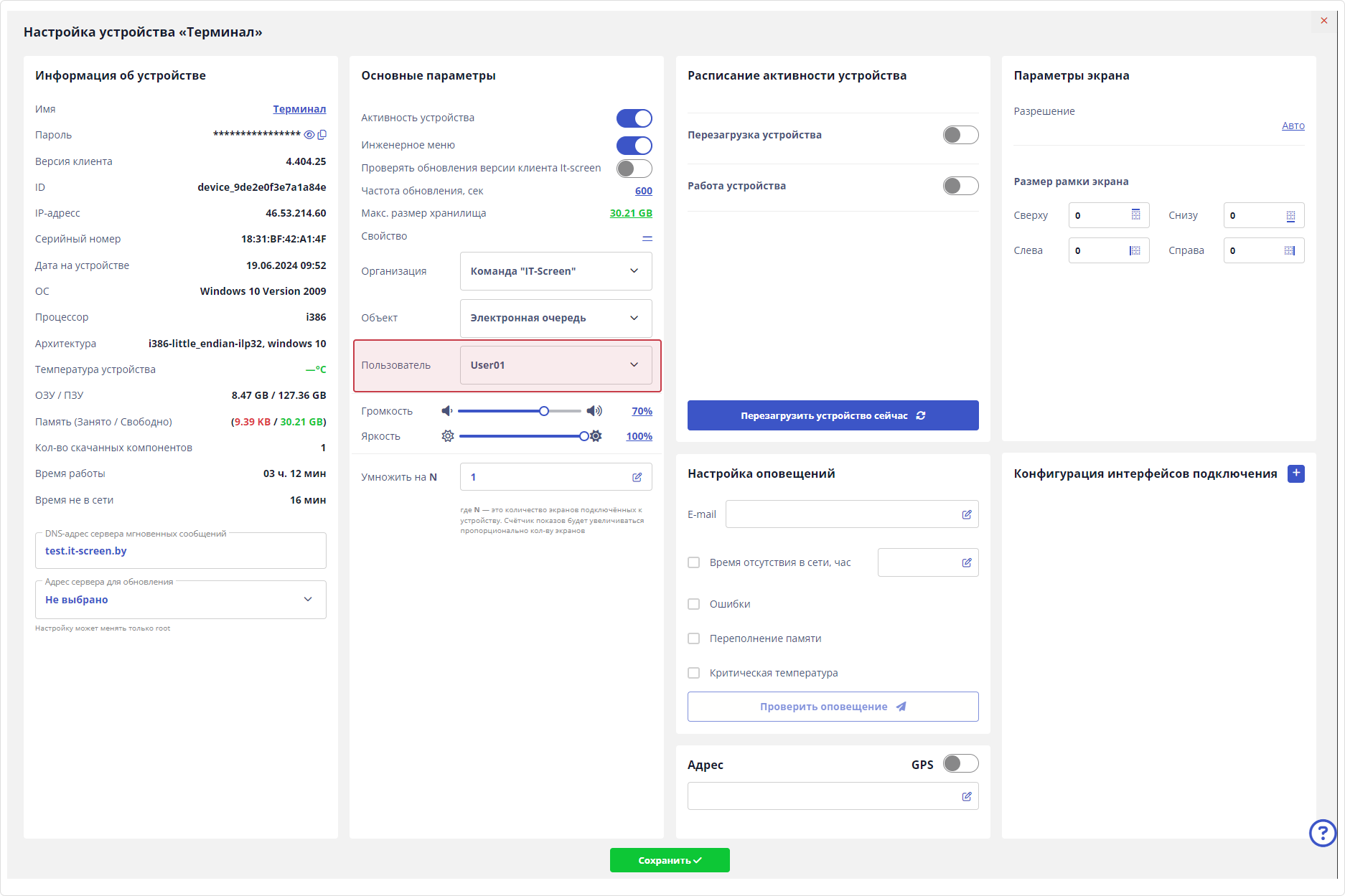Click the Слева frame icon
The width and height of the screenshot is (1345, 896).
(1135, 250)
